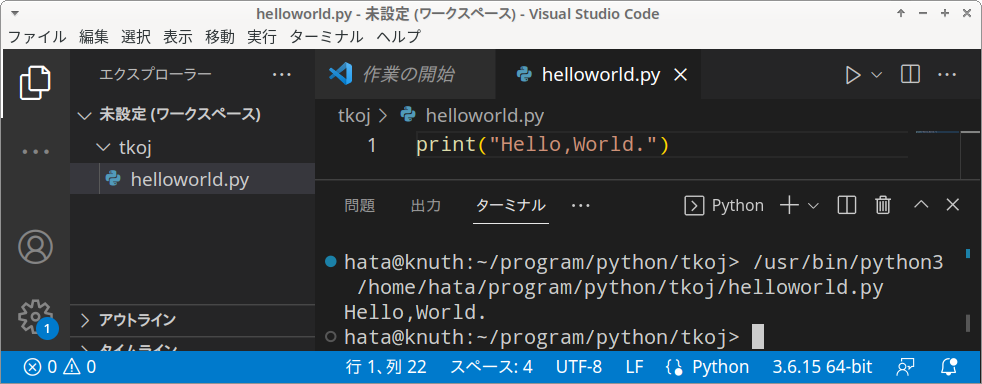Open helloworld.py in the explorer tree
Viewport: 982px width, 384px height.
coord(192,180)
